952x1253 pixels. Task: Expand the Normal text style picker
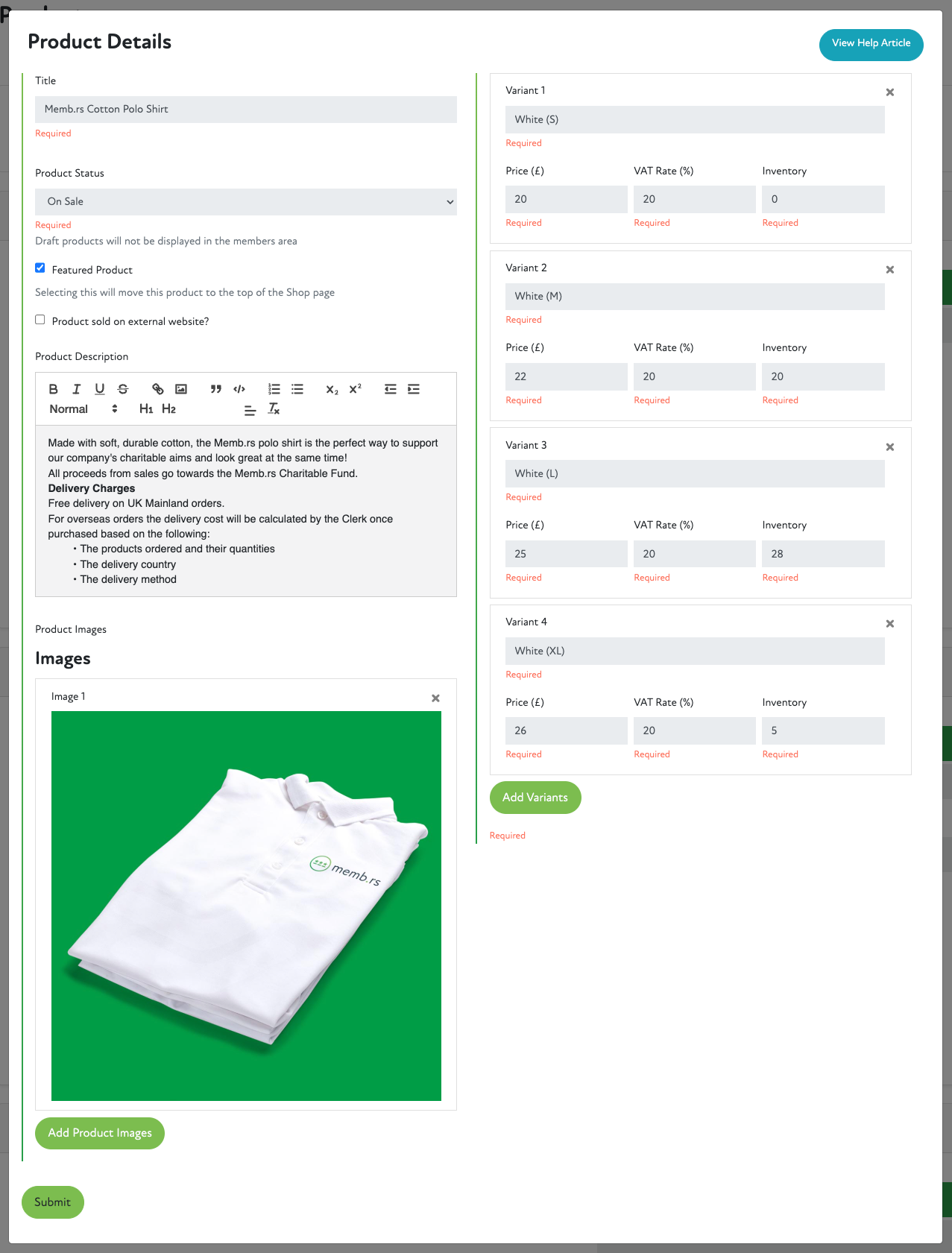83,409
